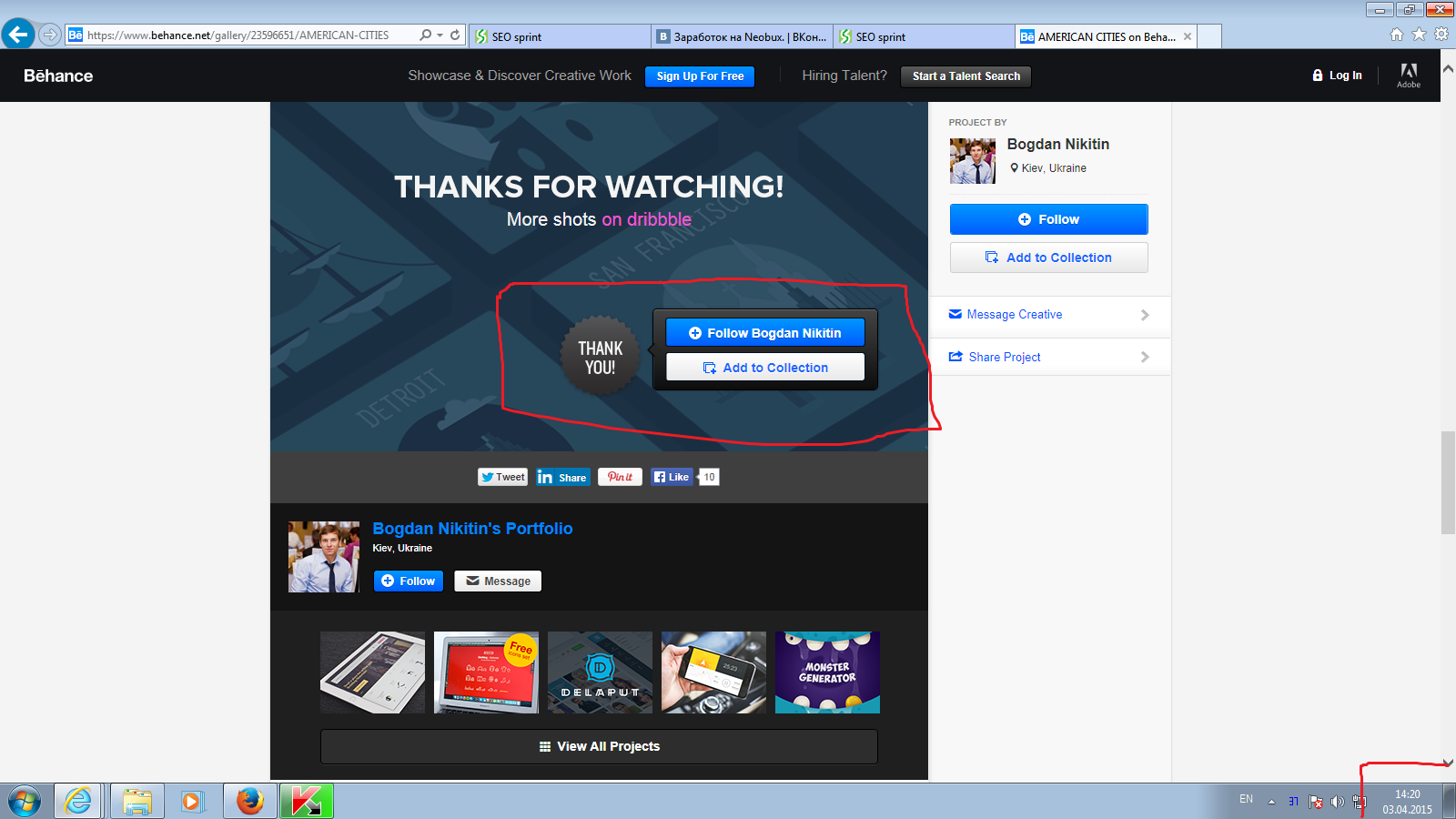Click the blue Follow button in Project By panel
This screenshot has width=1456, height=819.
1048,219
